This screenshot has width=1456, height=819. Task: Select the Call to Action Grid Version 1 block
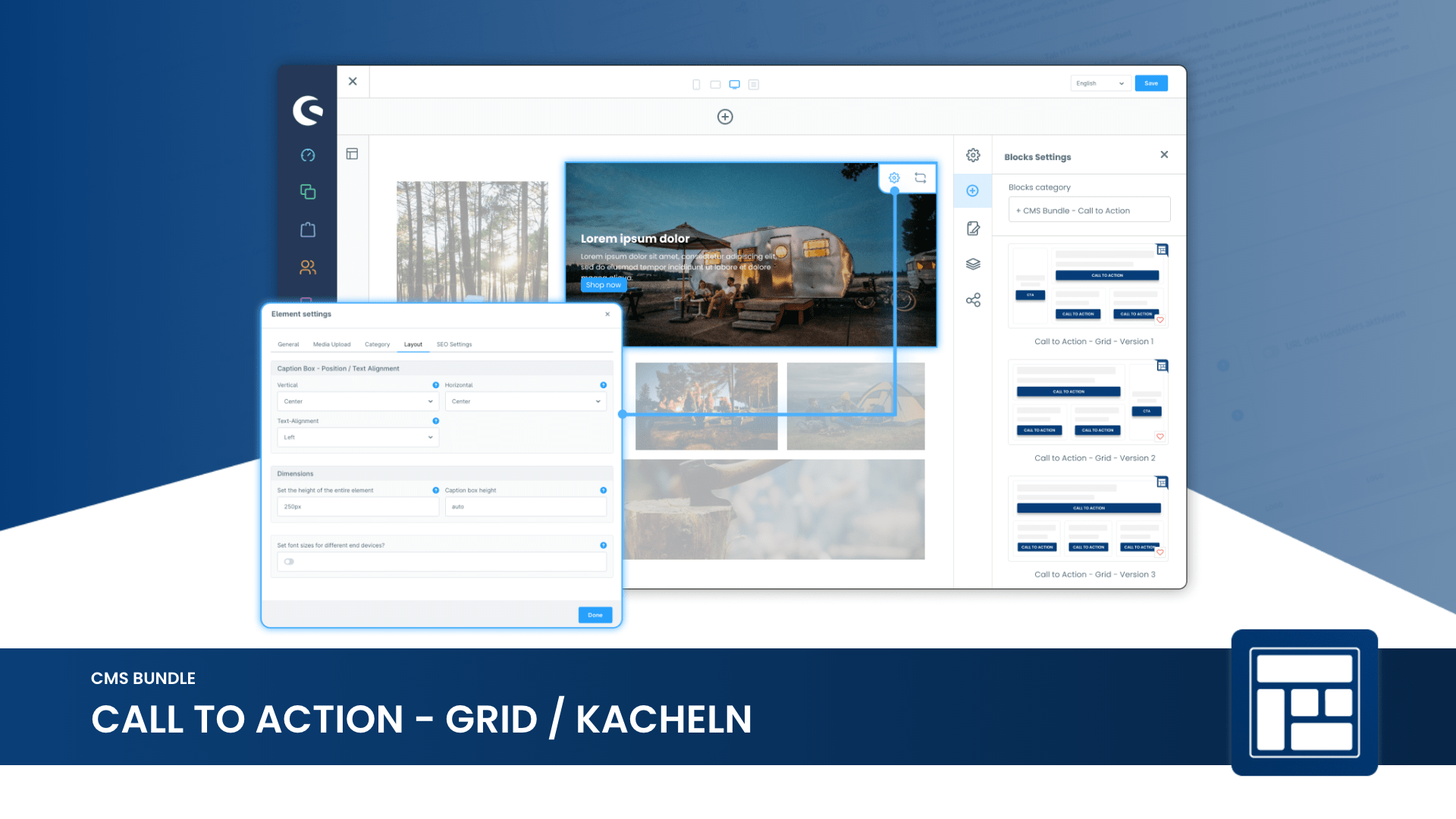[1088, 285]
